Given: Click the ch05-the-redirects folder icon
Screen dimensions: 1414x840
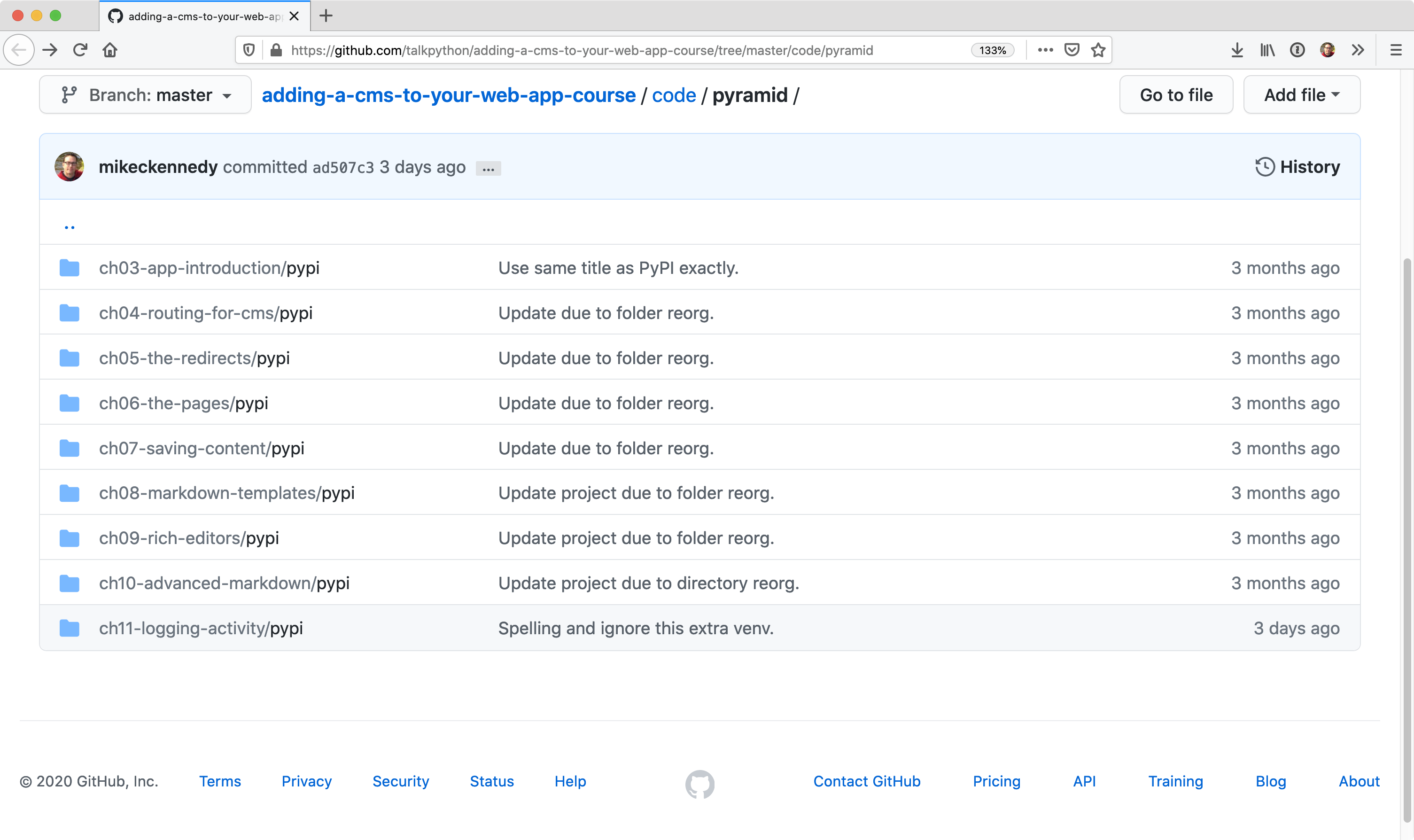Looking at the screenshot, I should coord(69,358).
